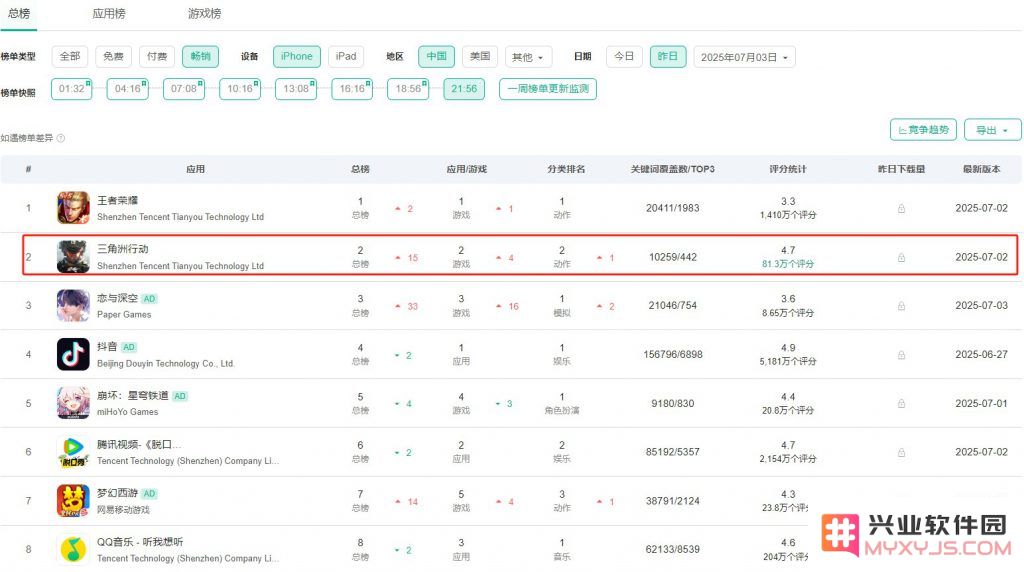This screenshot has height=572, width=1024.
Task: Click the 最新版本 column header
Action: coord(982,169)
